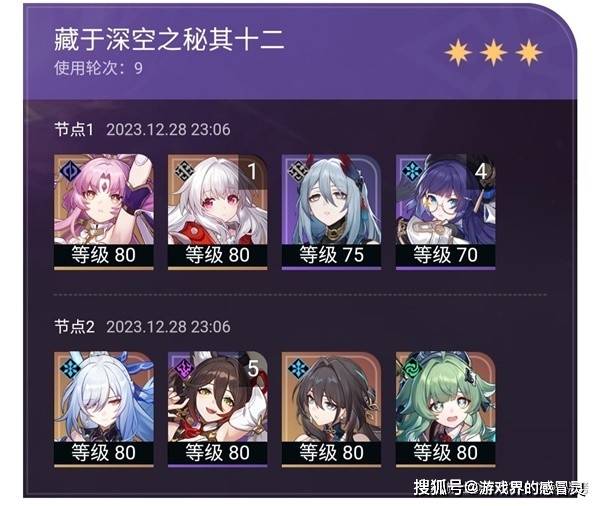Click the Quantum element icon on pink-haired character
600x506 pixels.
click(x=70, y=171)
